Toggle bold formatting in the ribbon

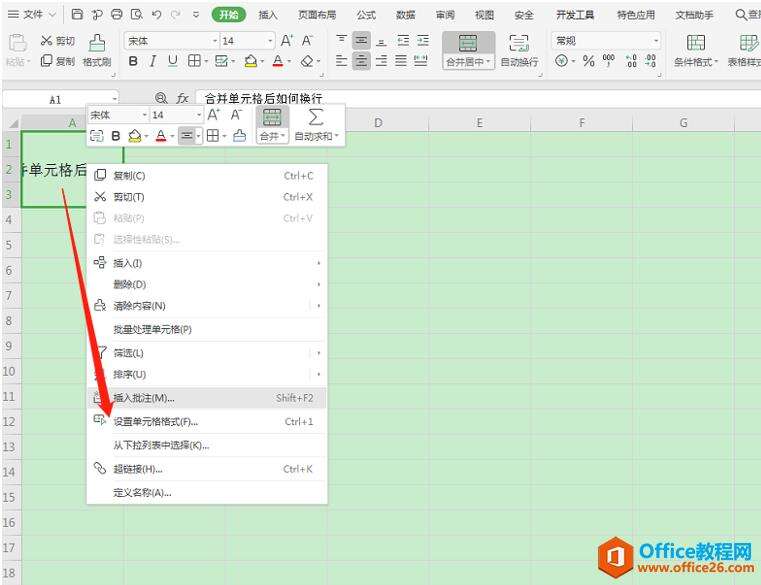pyautogui.click(x=133, y=61)
